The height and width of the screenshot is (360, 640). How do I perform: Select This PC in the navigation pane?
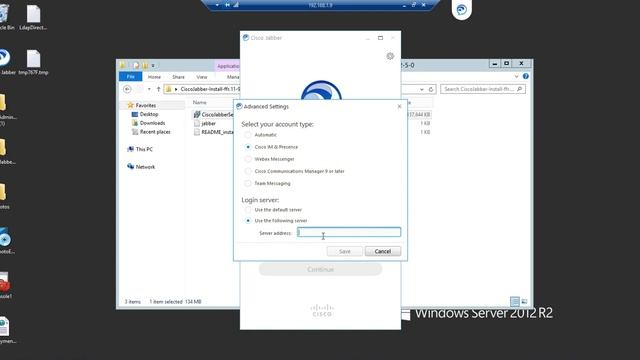click(x=144, y=149)
